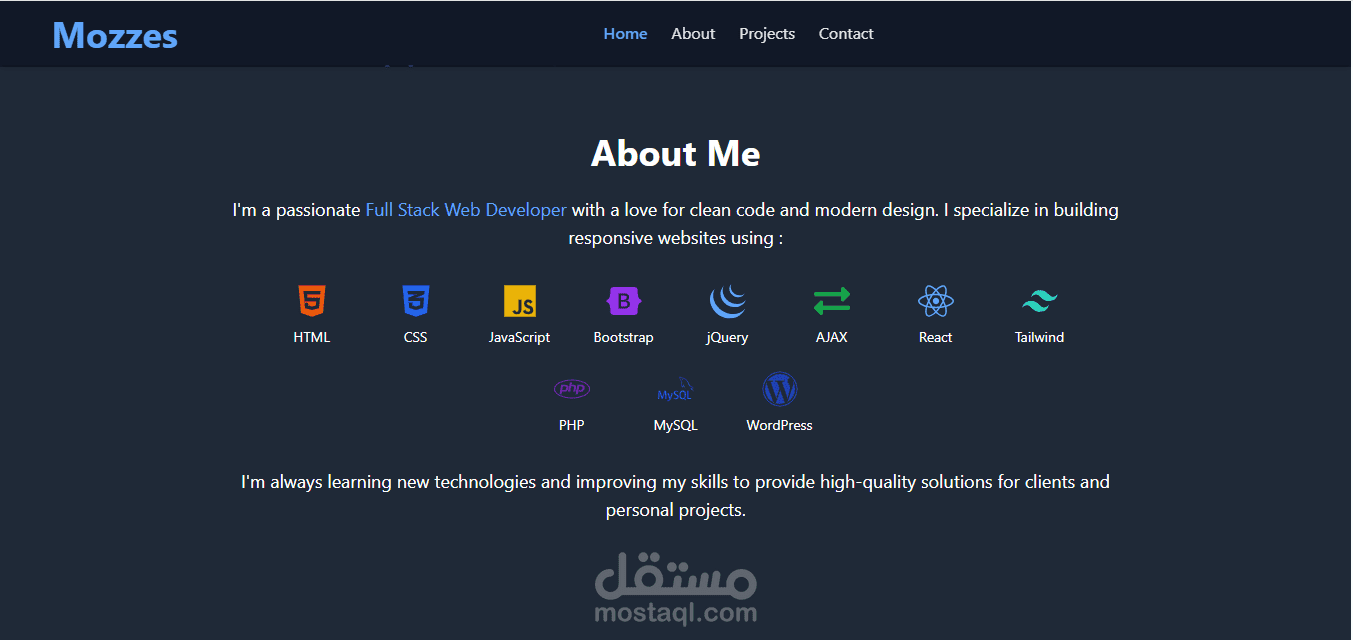Click the About Me heading
Screen dimensions: 1353x640
pos(676,153)
